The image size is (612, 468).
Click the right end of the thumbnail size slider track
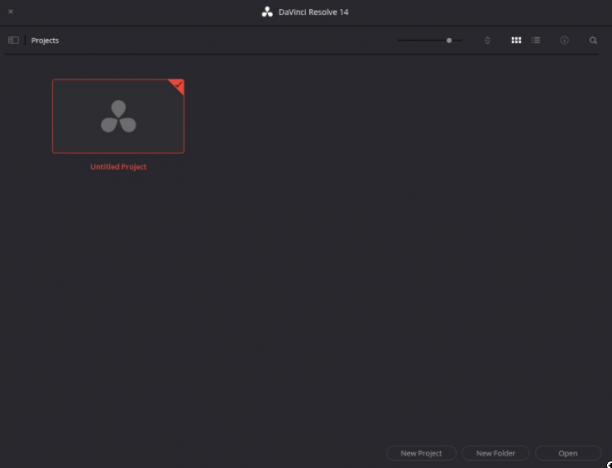(x=461, y=40)
